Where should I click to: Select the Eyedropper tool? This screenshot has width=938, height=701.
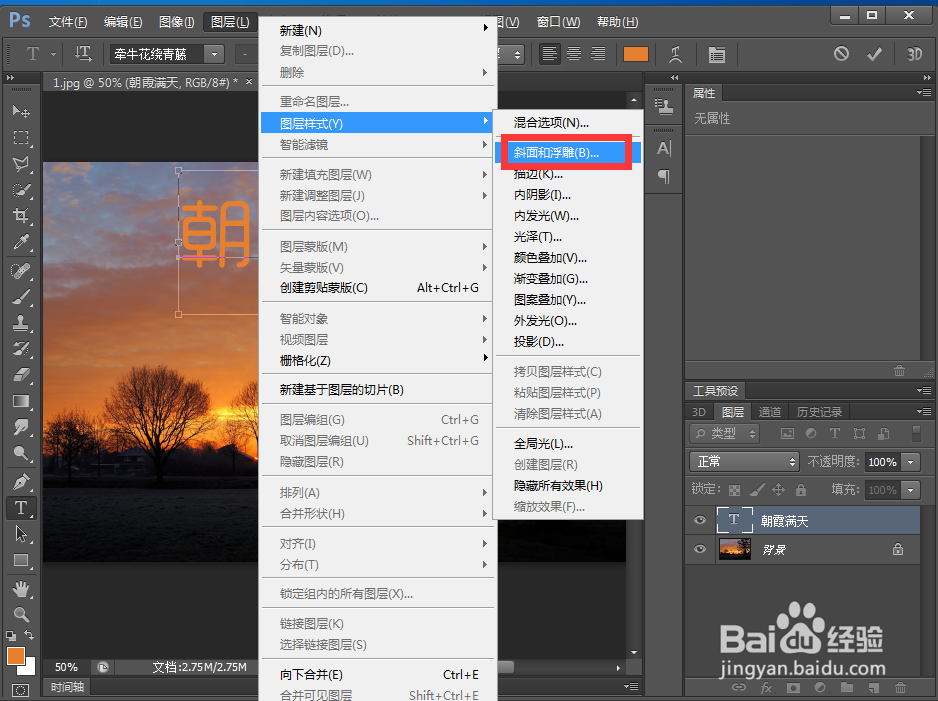23,243
